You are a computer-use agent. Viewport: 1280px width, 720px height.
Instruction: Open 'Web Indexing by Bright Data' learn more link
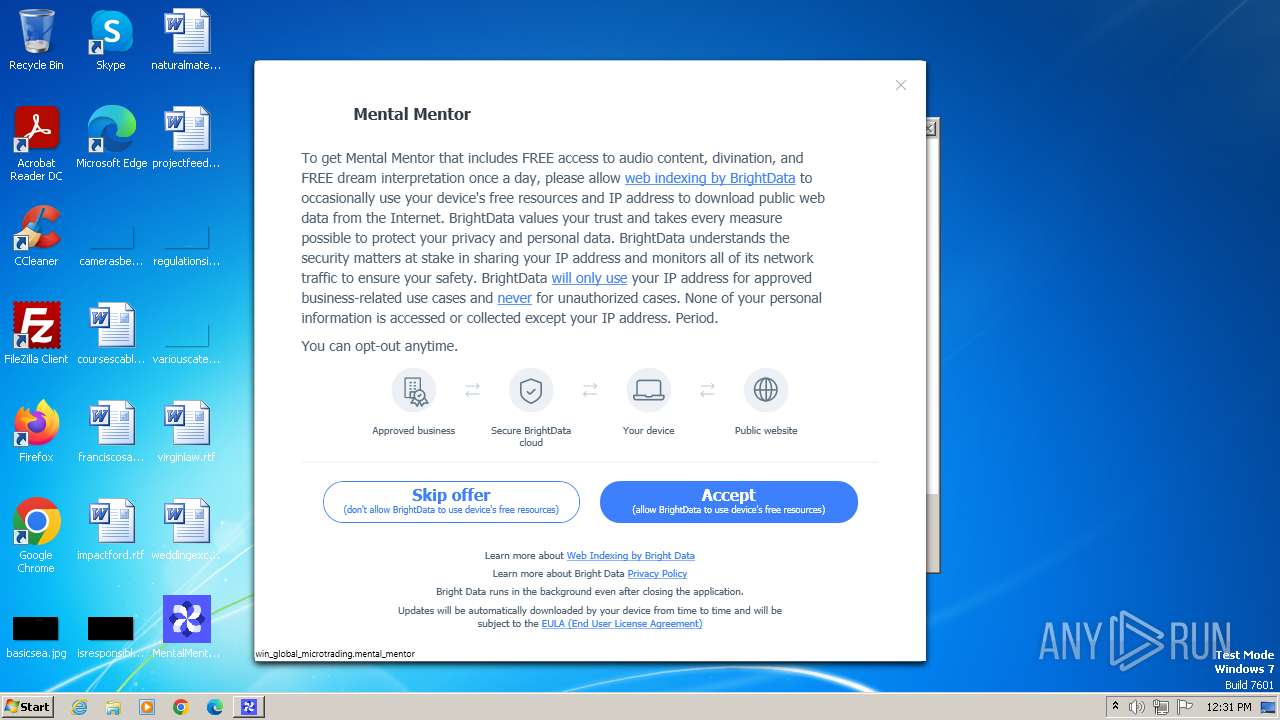point(631,556)
